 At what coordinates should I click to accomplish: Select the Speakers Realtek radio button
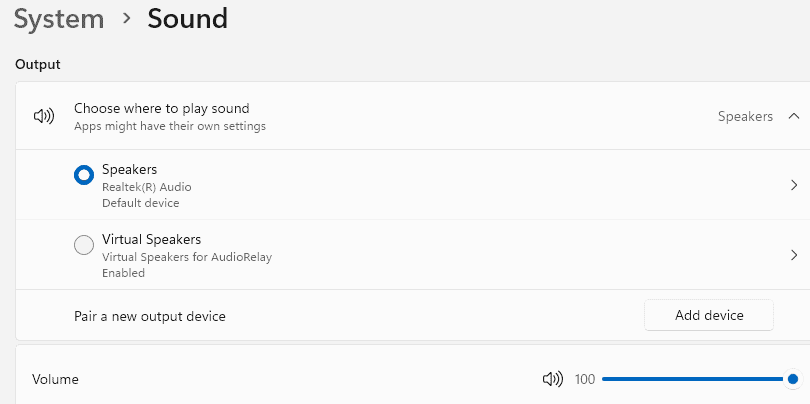84,175
